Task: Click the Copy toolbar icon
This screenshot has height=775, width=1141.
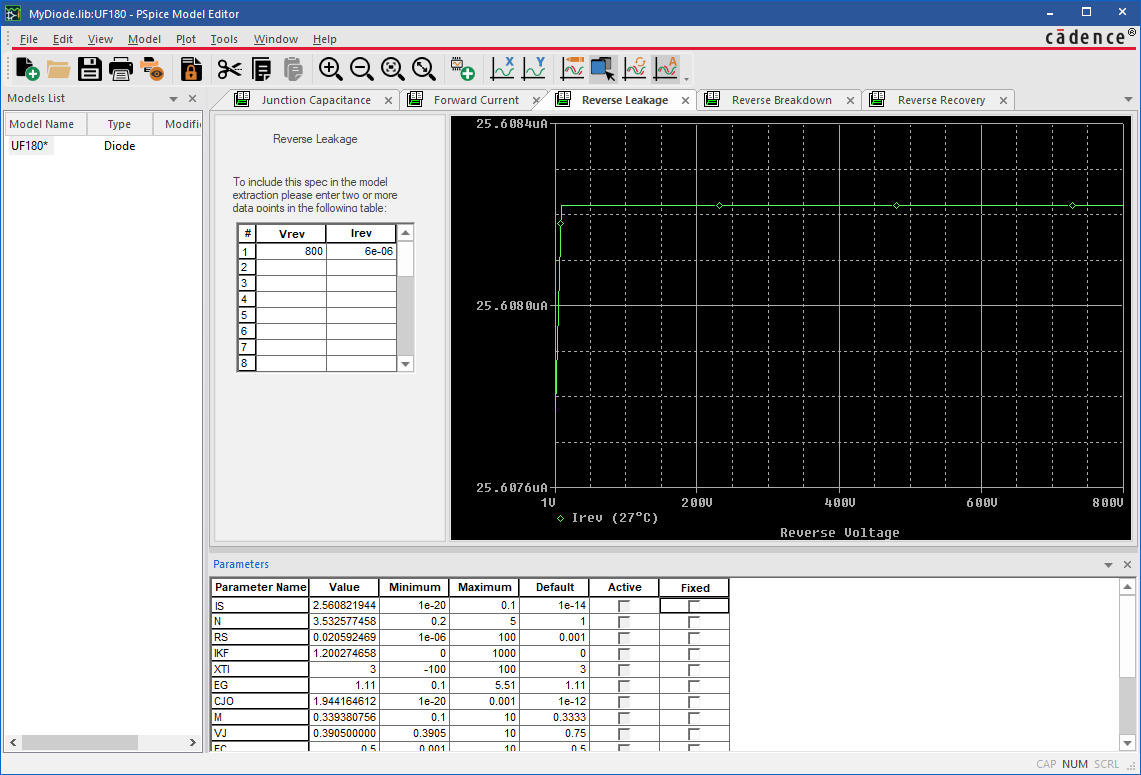Action: (x=261, y=69)
